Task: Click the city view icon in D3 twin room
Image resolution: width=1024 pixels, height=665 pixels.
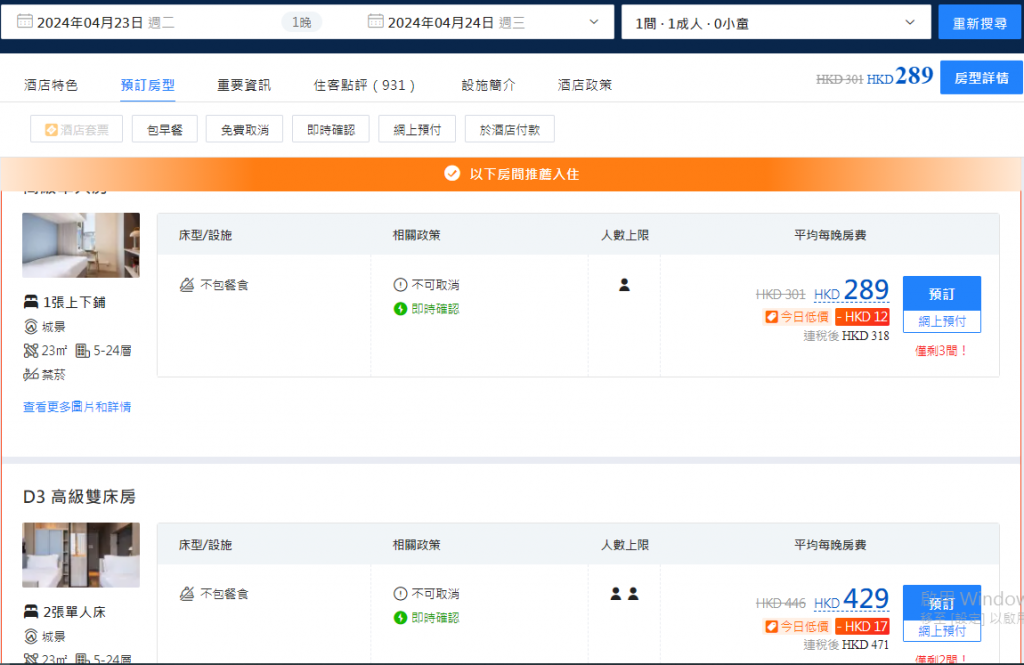Action: [x=31, y=636]
